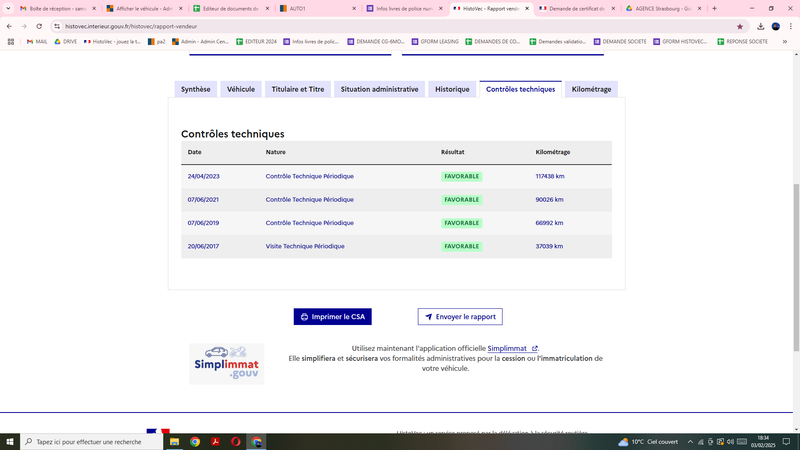Image resolution: width=800 pixels, height=450 pixels.
Task: Open Google Chrome from taskbar
Action: (x=195, y=442)
